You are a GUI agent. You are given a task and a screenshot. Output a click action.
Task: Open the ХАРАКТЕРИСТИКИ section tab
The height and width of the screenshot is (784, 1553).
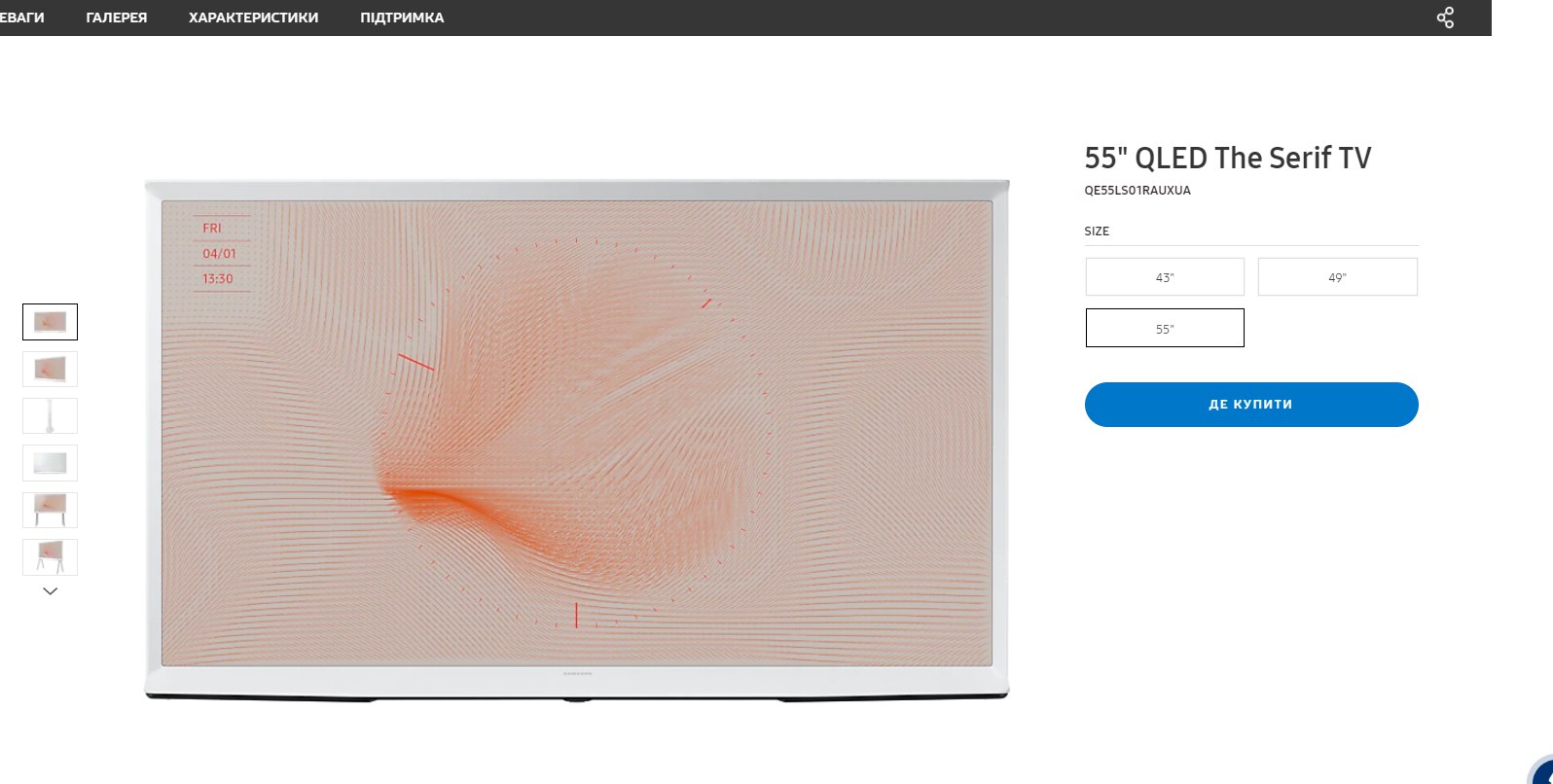(x=253, y=18)
